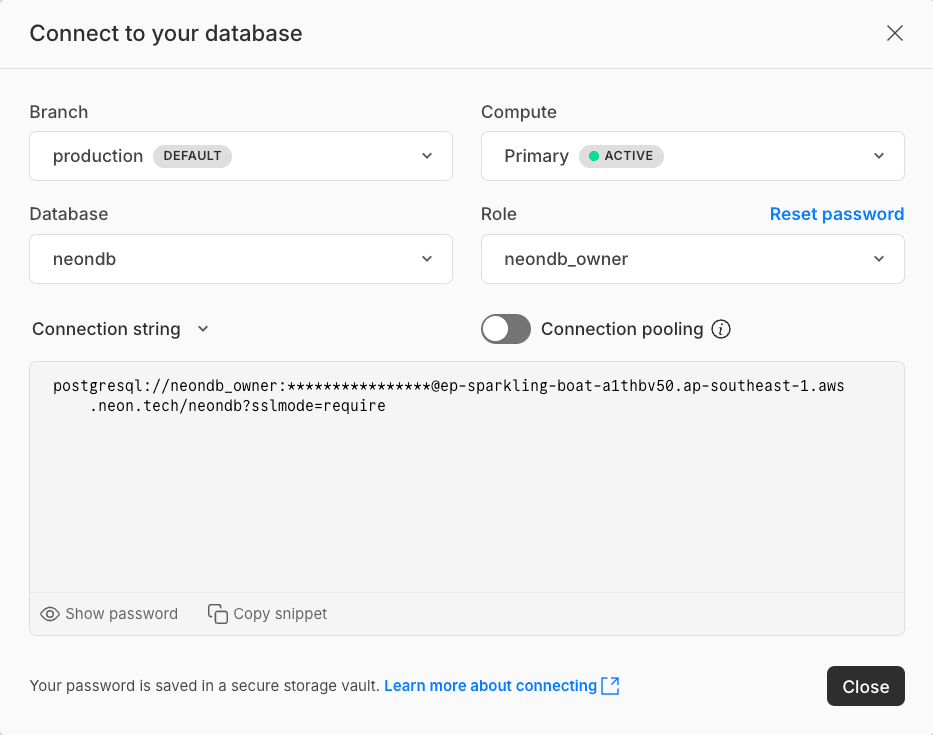Viewport: 933px width, 735px height.
Task: Click the DEFAULT badge on production branch
Action: 192,156
